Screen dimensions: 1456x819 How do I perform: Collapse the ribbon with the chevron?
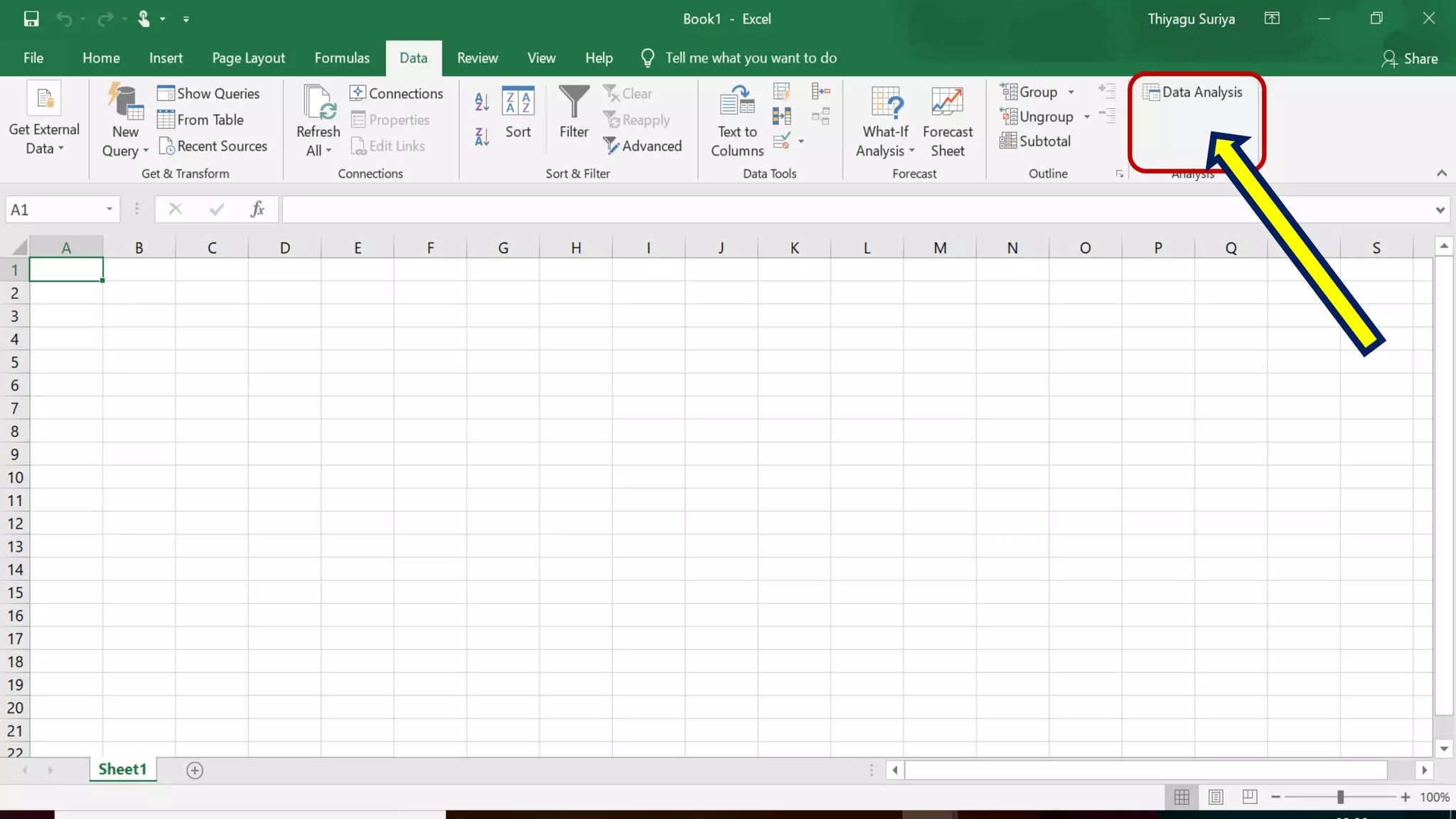pyautogui.click(x=1442, y=173)
